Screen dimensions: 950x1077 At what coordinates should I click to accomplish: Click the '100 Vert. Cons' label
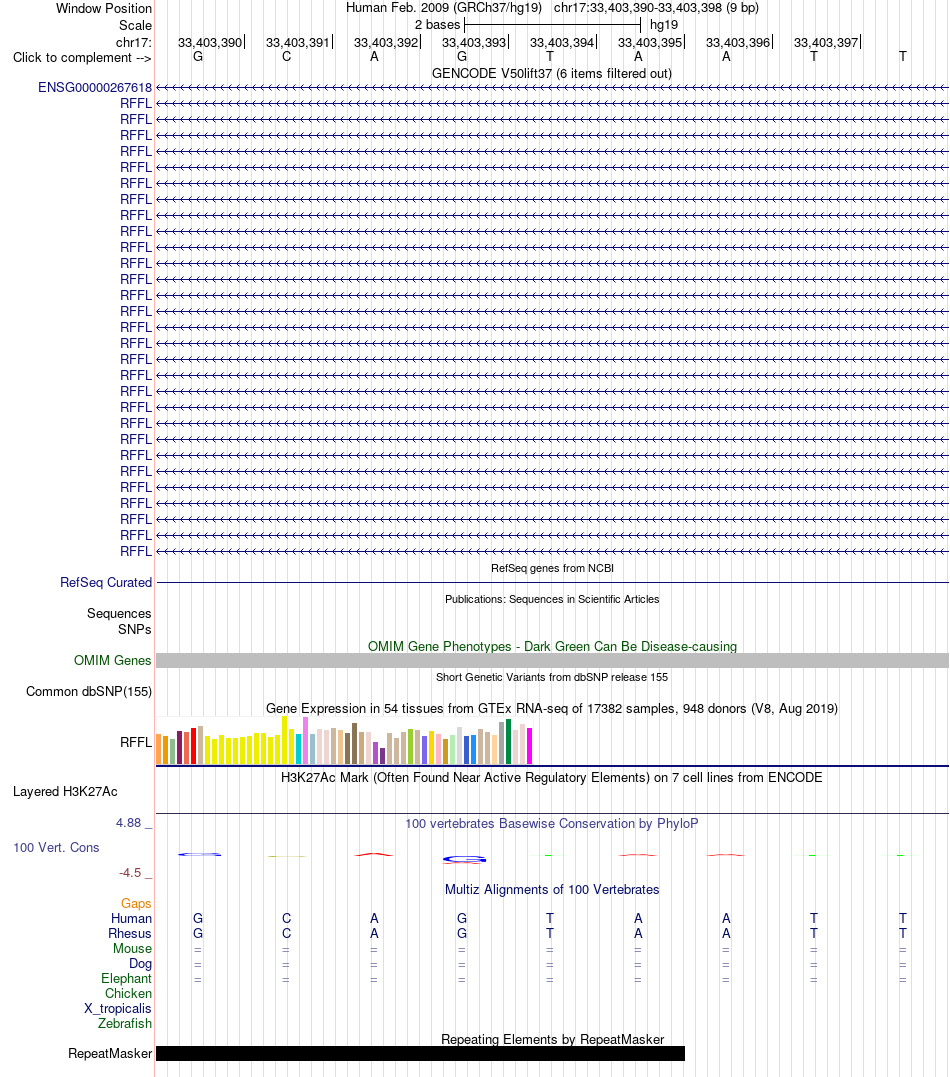tap(56, 848)
